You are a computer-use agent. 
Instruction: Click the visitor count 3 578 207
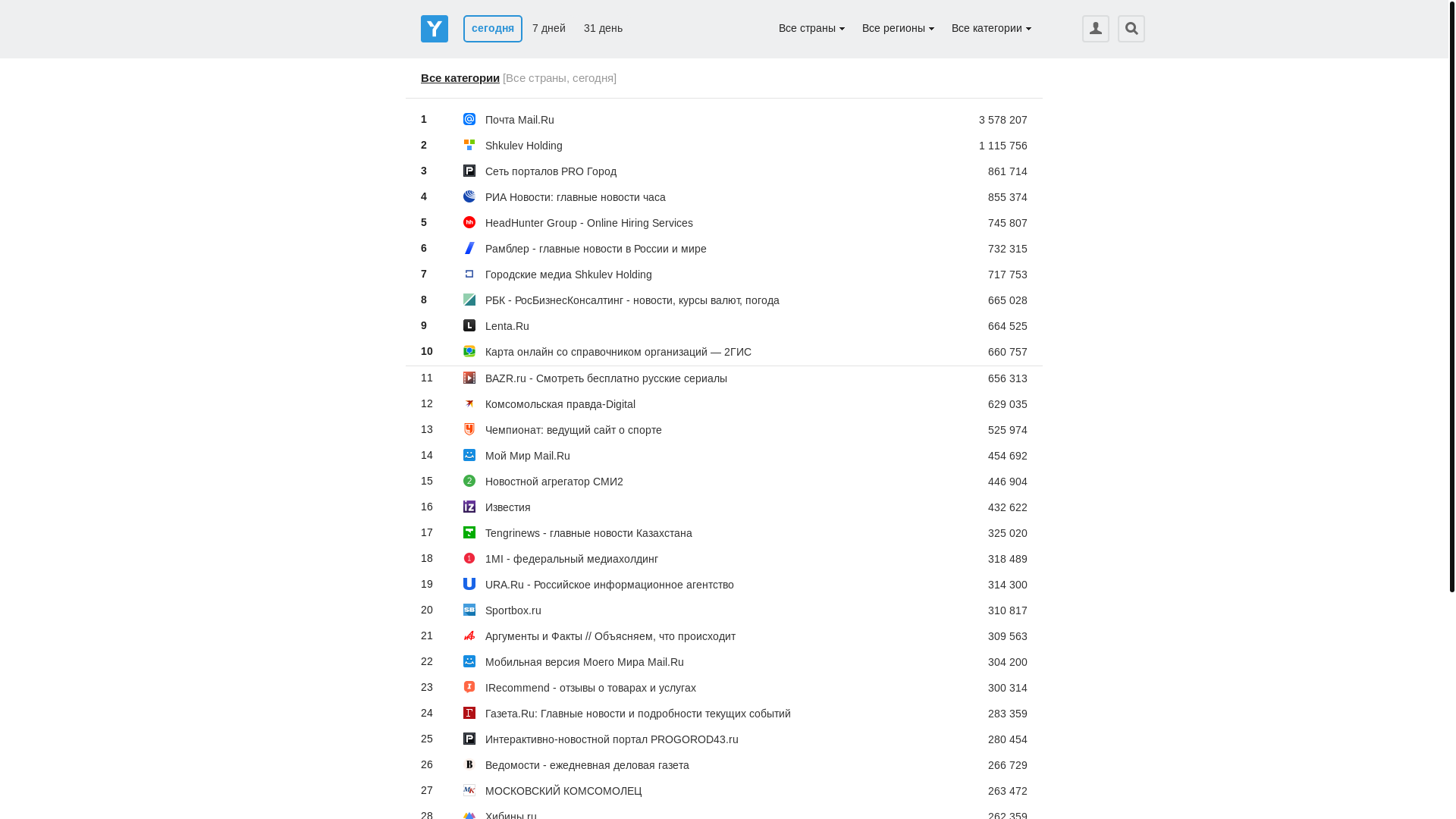pyautogui.click(x=1003, y=120)
